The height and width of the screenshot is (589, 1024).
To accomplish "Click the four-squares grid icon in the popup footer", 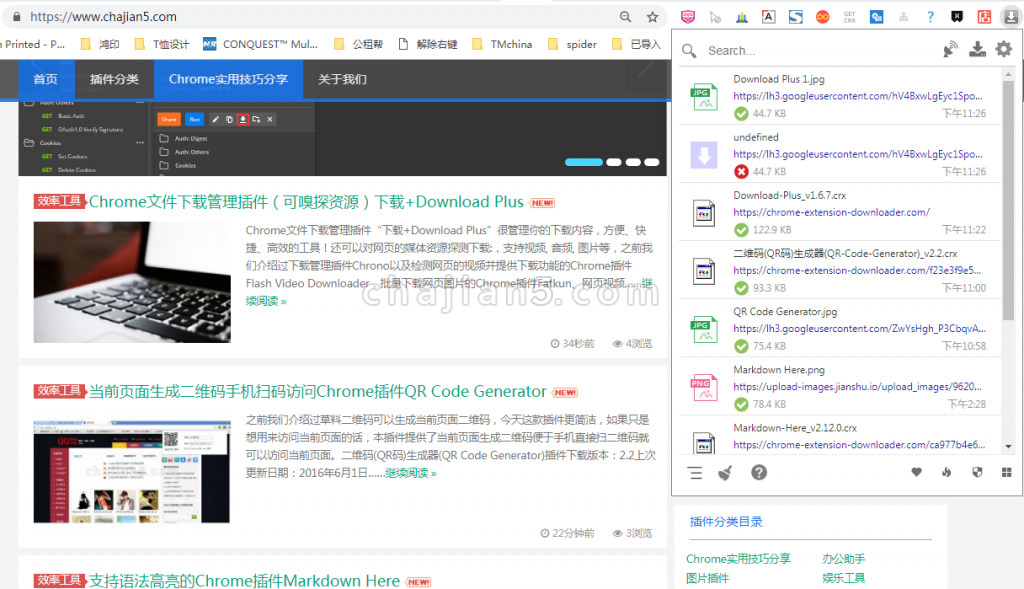I will pyautogui.click(x=1006, y=472).
